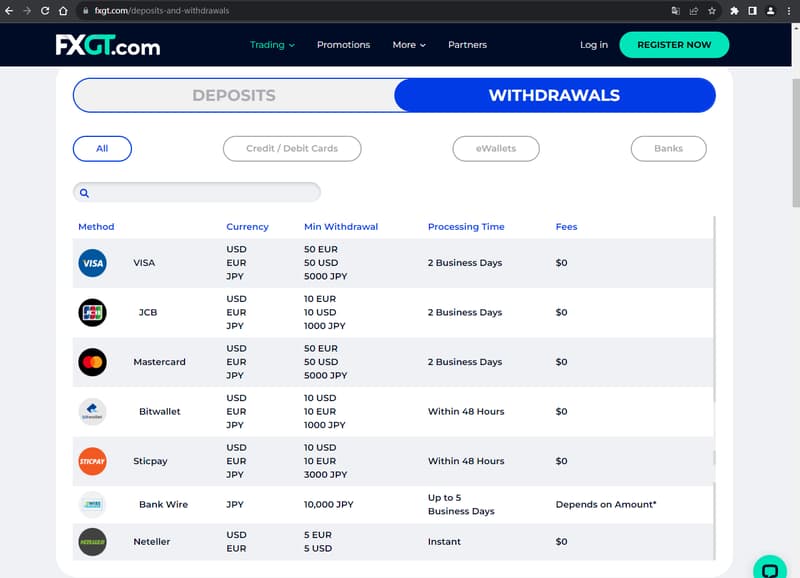Click the JCB card logo icon

point(92,313)
